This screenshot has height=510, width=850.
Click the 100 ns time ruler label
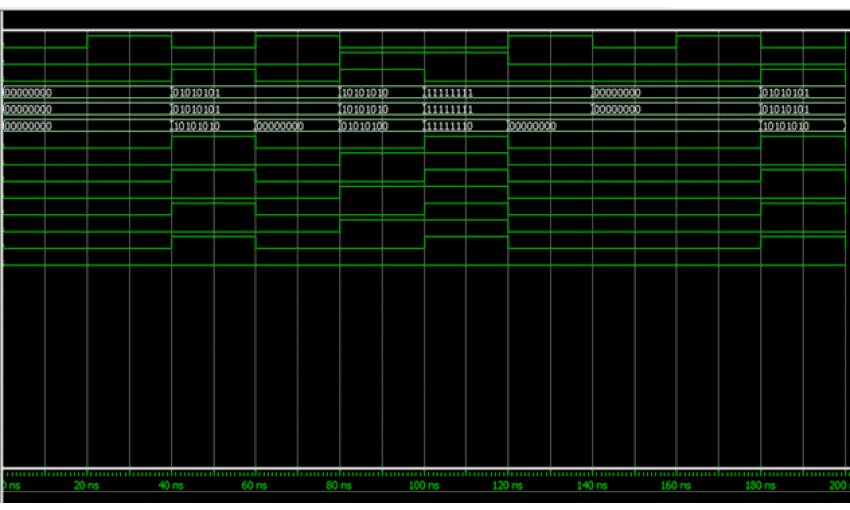424,485
